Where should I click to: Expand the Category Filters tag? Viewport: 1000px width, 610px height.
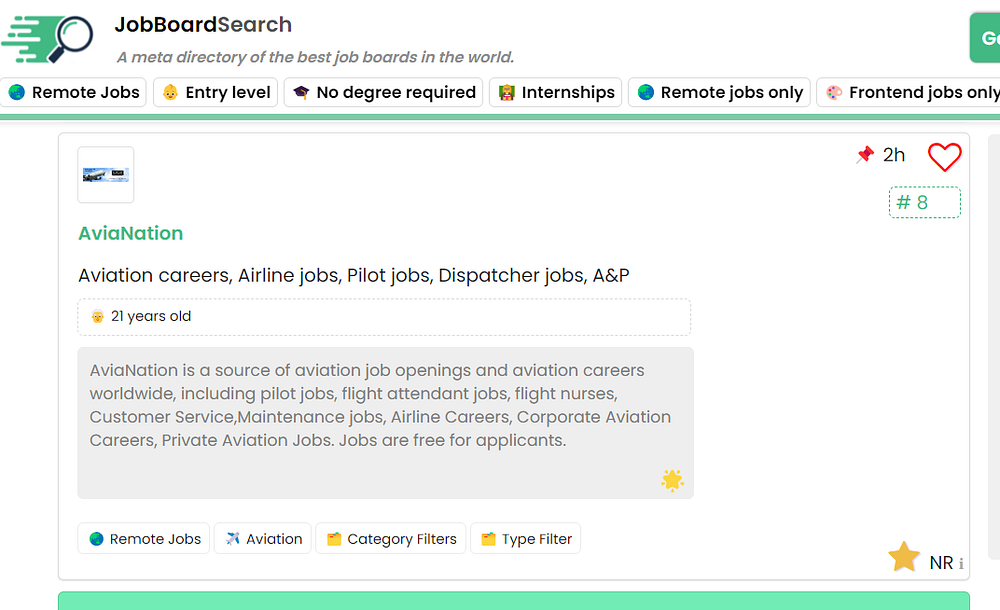(x=389, y=539)
